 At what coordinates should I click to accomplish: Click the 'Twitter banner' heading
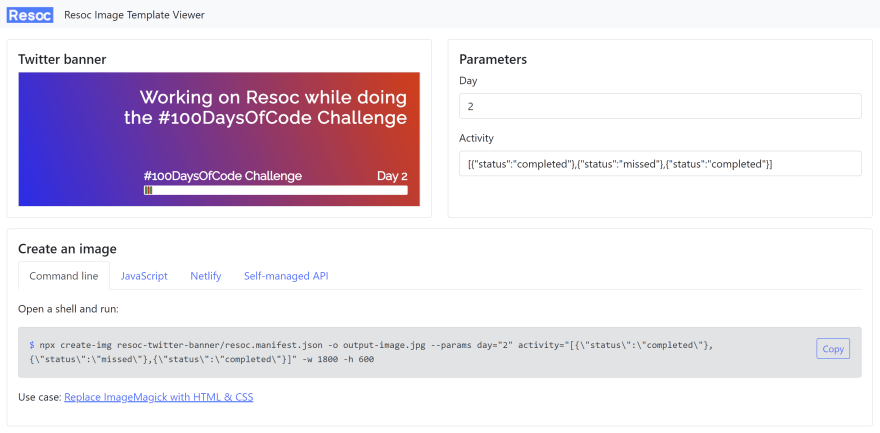tap(62, 59)
